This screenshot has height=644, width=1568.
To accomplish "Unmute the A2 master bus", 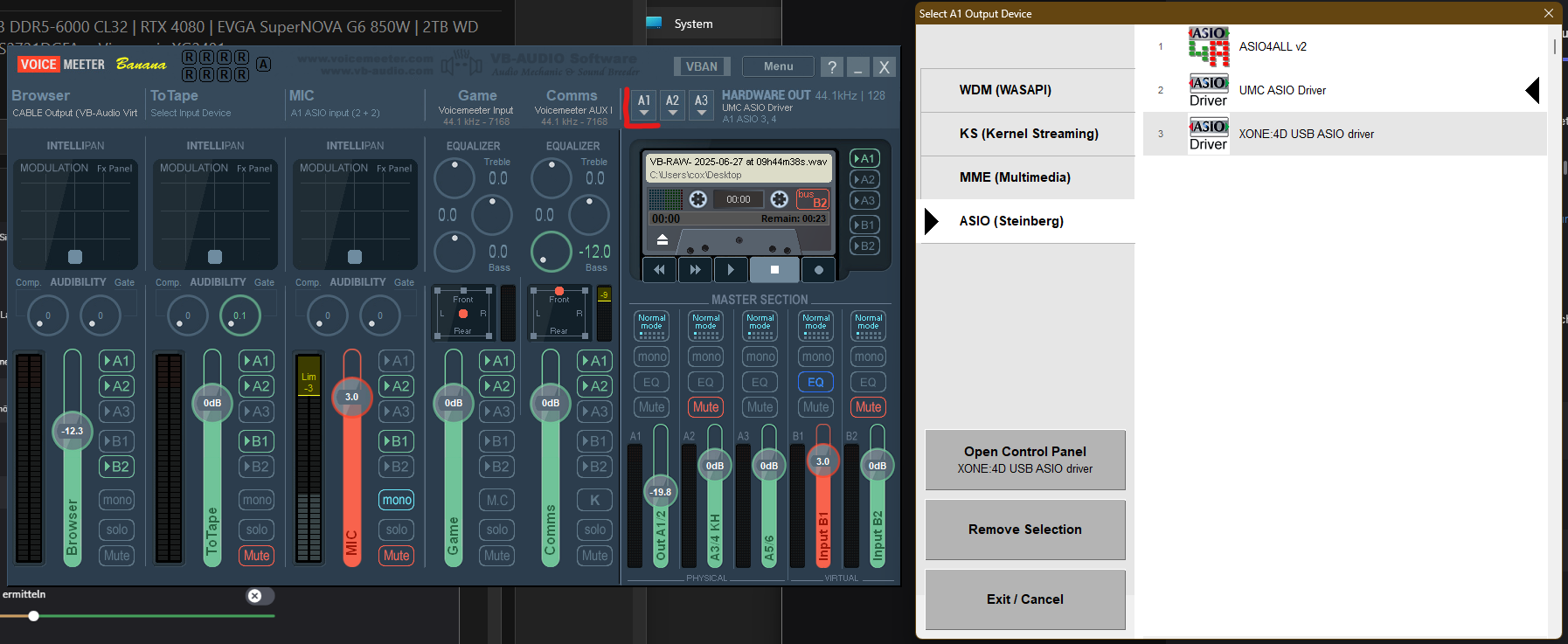I will click(705, 407).
